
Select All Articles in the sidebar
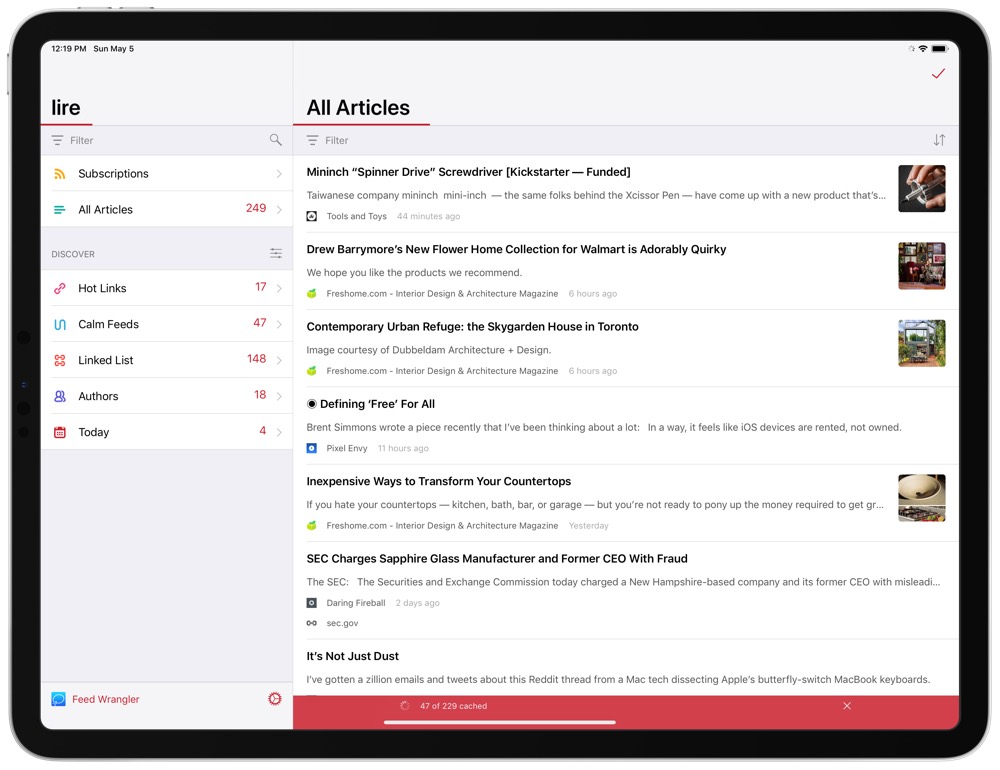[x=167, y=209]
